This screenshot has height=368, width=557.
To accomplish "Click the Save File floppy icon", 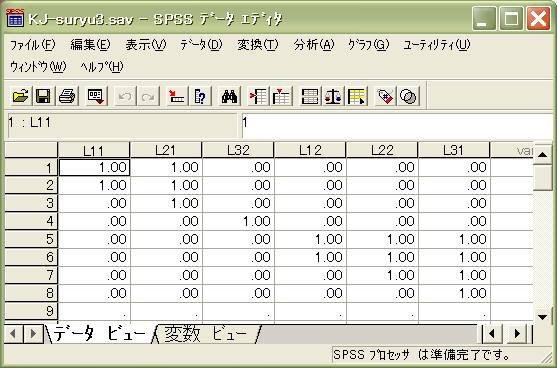I will point(43,96).
